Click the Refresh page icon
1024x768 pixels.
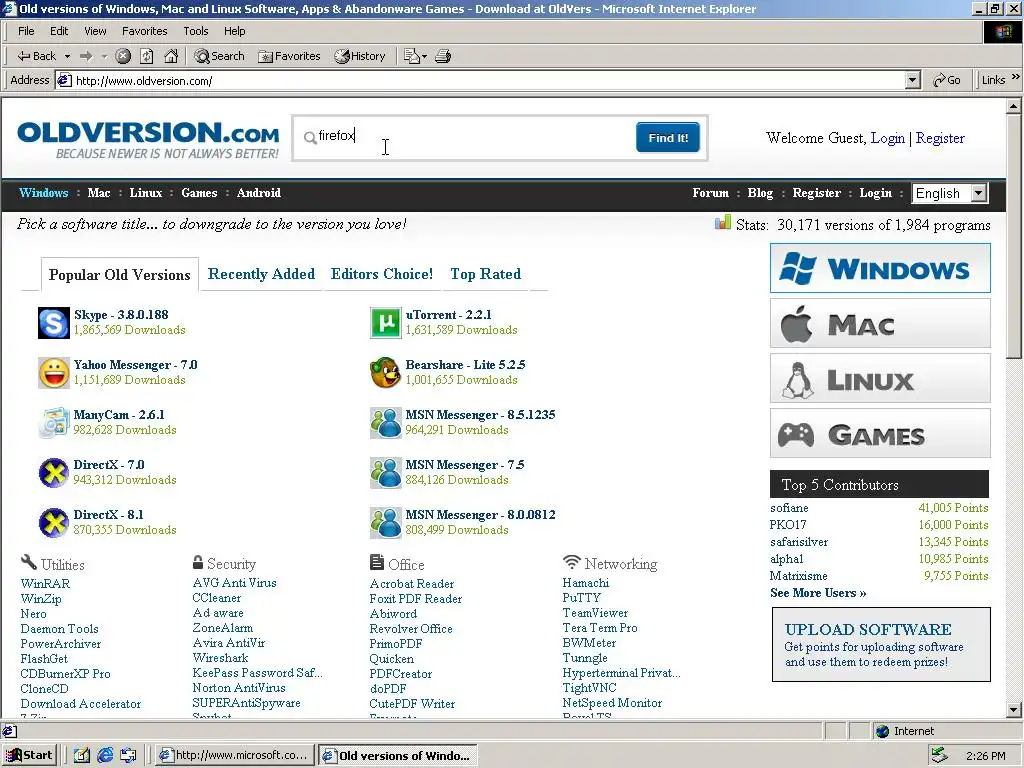[x=147, y=56]
